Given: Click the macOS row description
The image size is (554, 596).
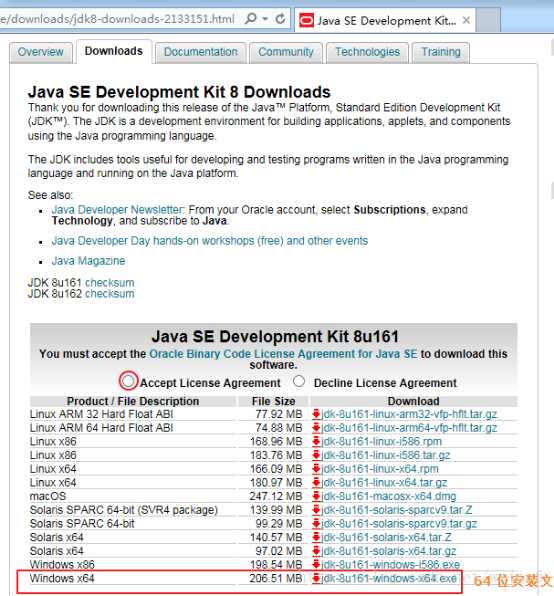Looking at the screenshot, I should click(48, 496).
